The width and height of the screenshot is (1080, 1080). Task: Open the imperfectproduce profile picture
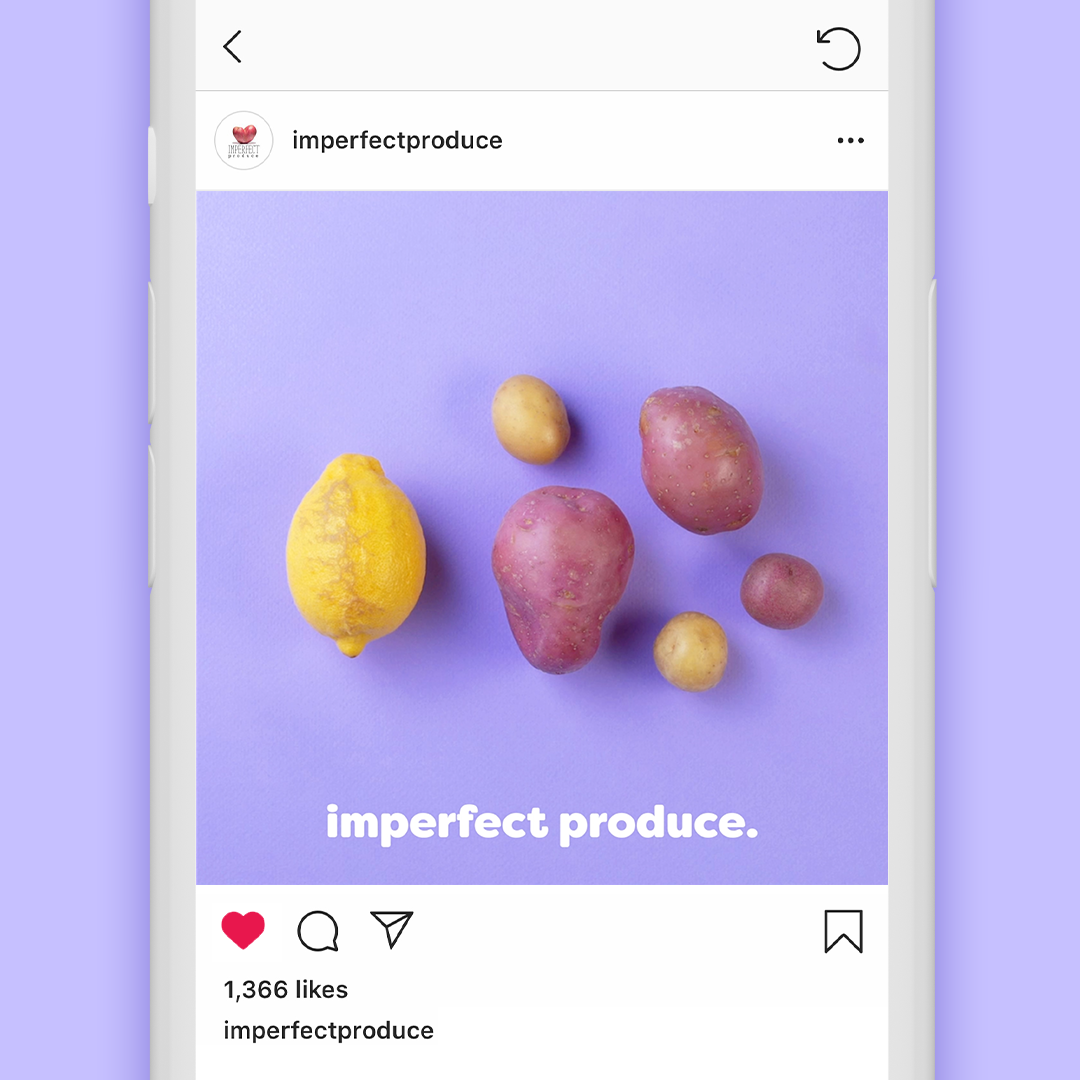[244, 141]
